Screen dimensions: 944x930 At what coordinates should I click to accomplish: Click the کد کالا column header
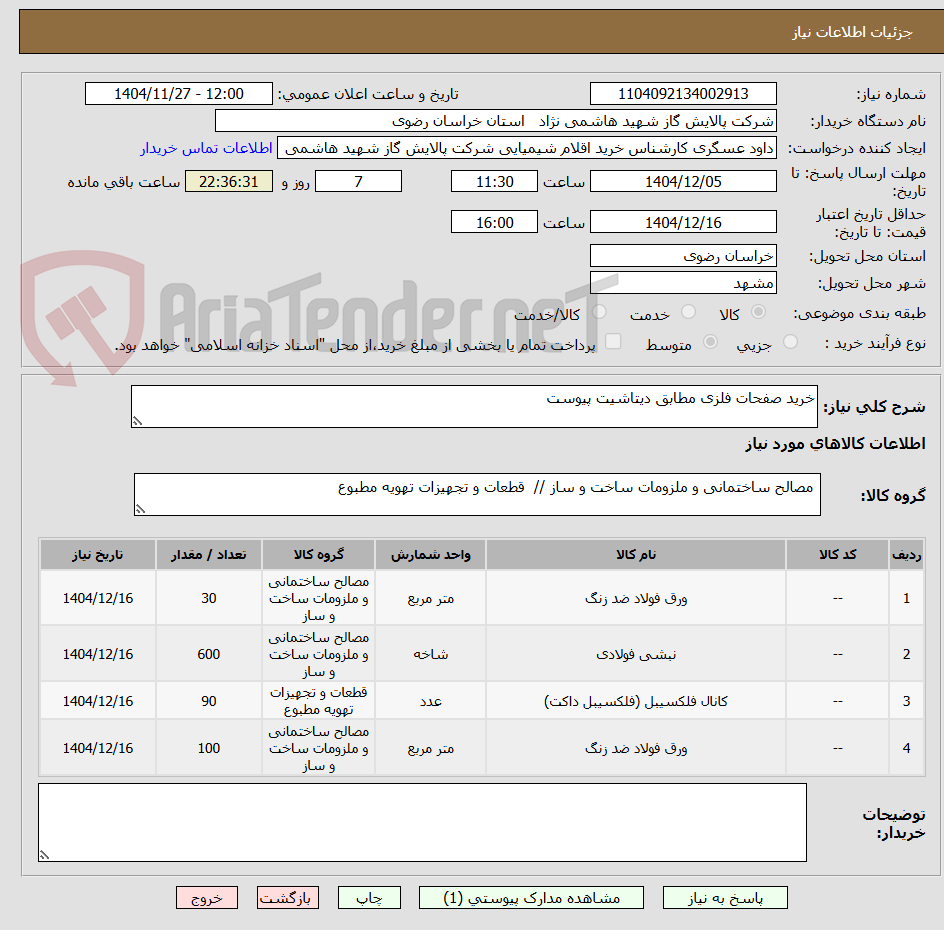point(837,554)
